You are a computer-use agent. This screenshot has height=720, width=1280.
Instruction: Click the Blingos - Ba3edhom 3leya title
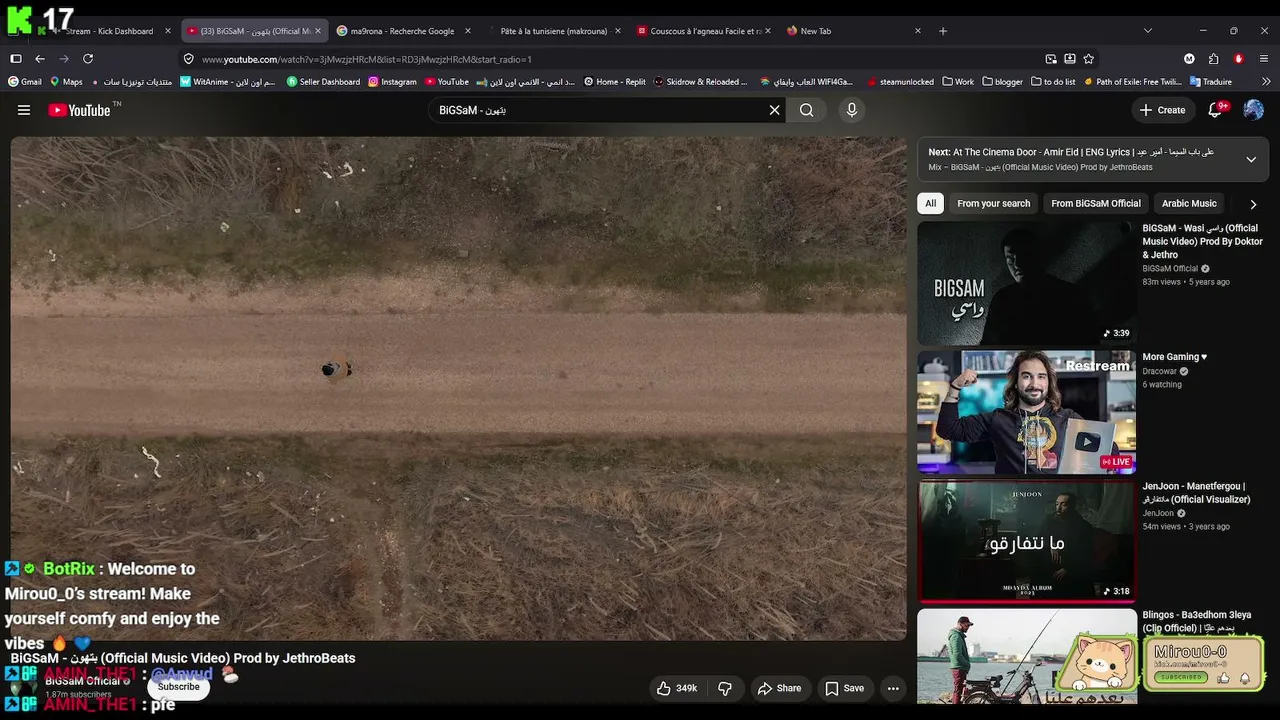tap(1197, 621)
